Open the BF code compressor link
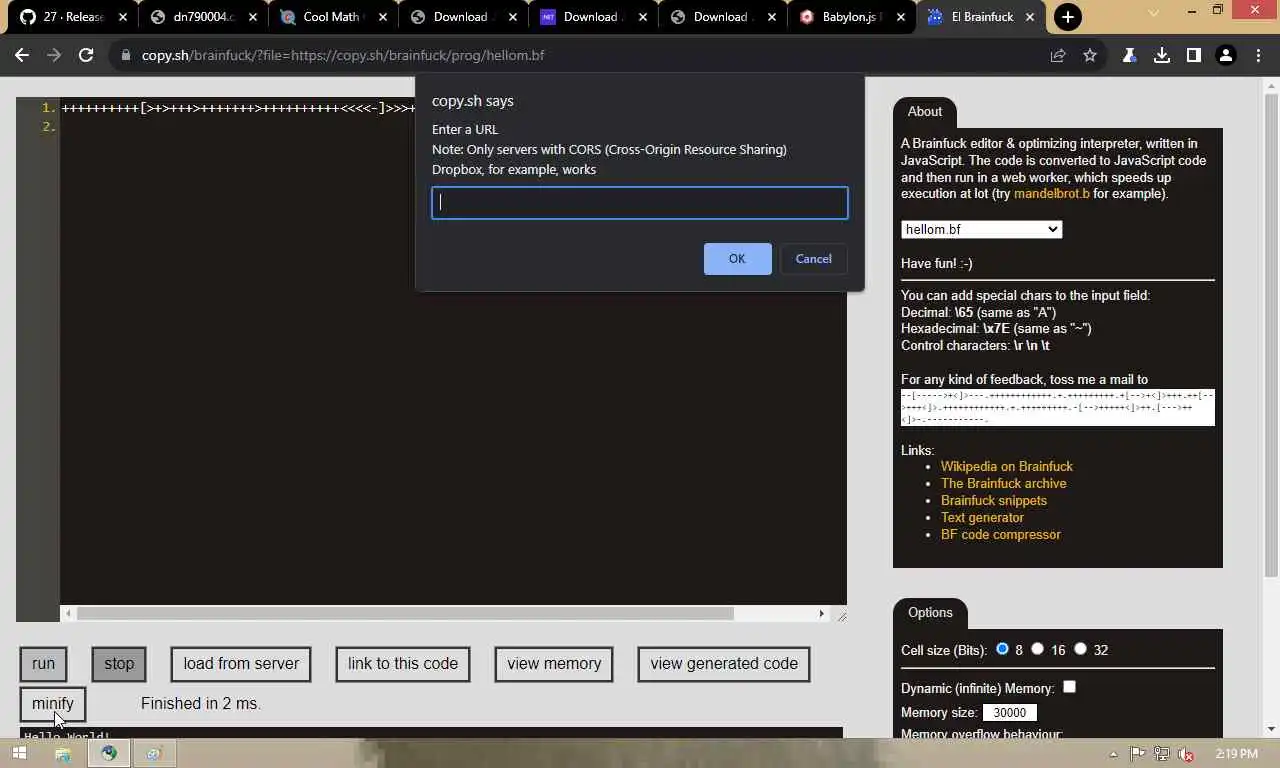The height and width of the screenshot is (768, 1280). click(x=1001, y=534)
